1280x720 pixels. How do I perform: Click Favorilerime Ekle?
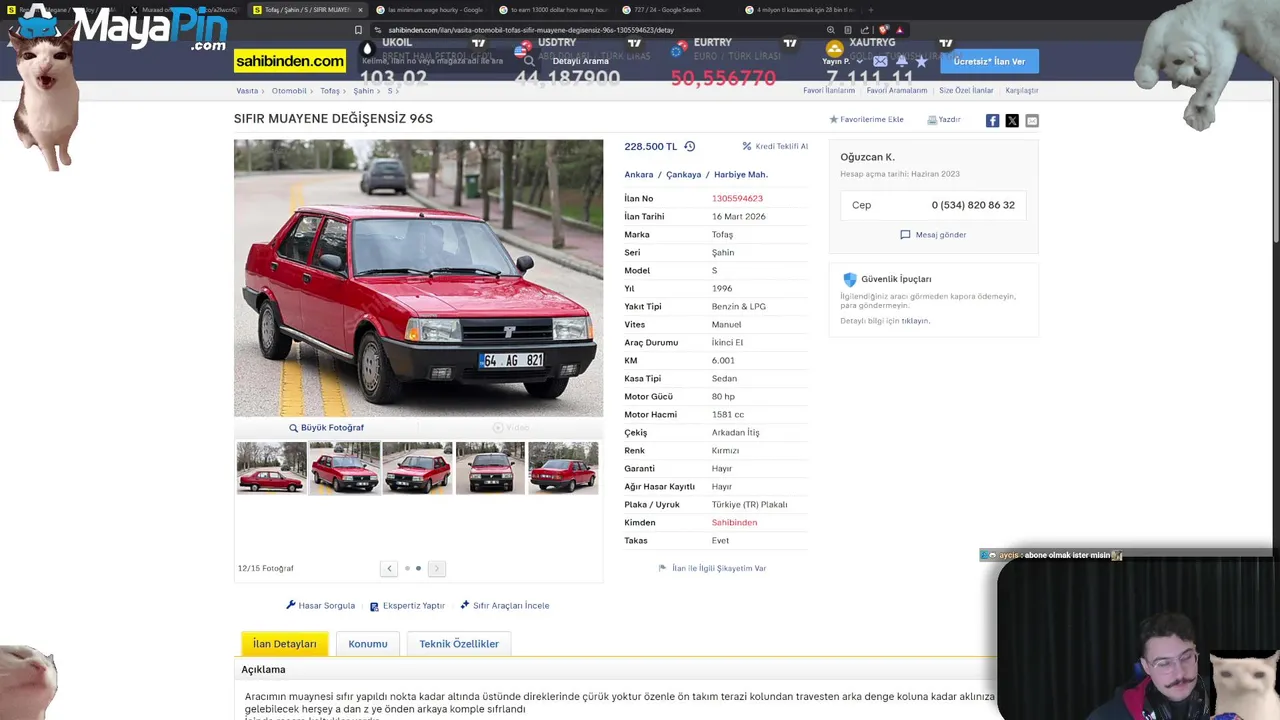[x=866, y=119]
